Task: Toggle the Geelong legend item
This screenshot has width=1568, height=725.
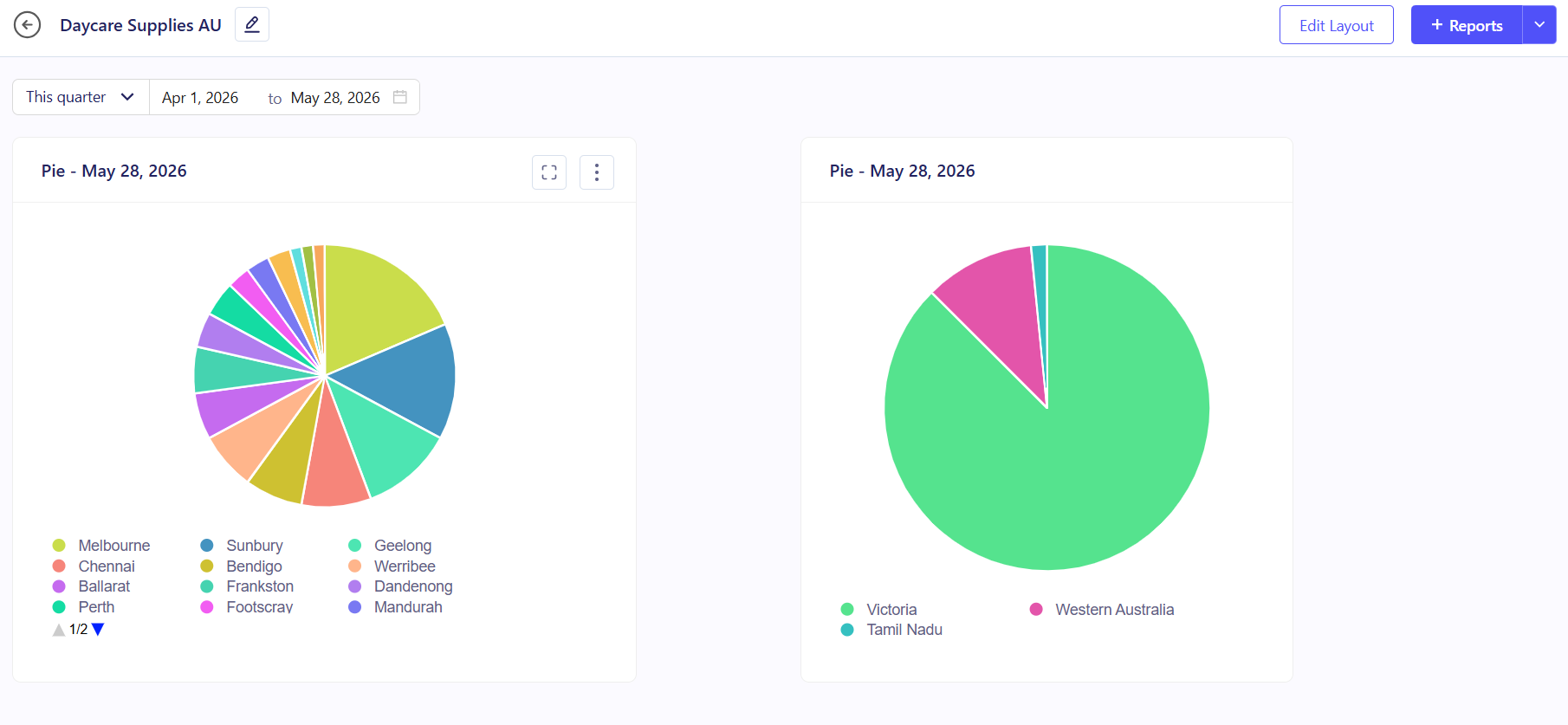Action: tap(390, 546)
